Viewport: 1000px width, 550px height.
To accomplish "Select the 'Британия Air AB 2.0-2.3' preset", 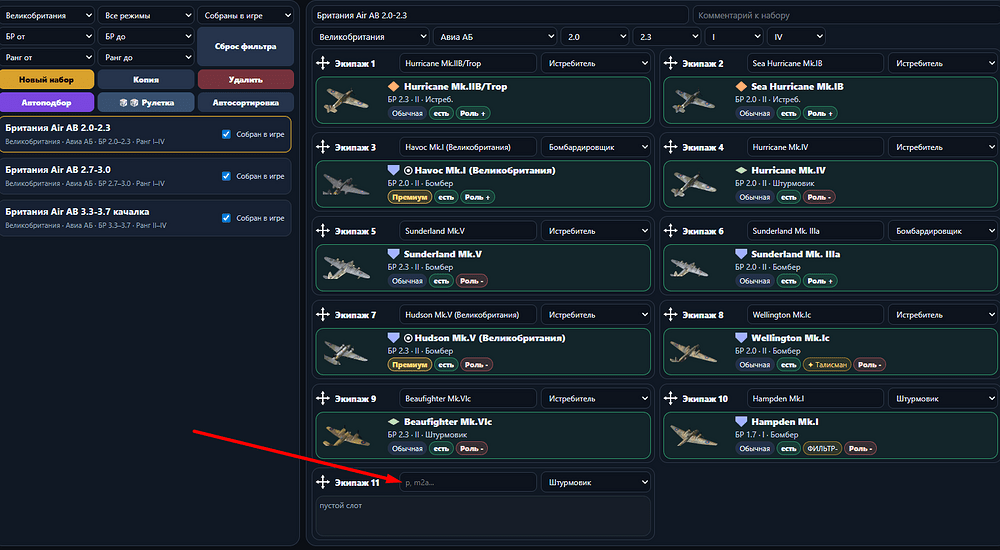I will coord(145,134).
